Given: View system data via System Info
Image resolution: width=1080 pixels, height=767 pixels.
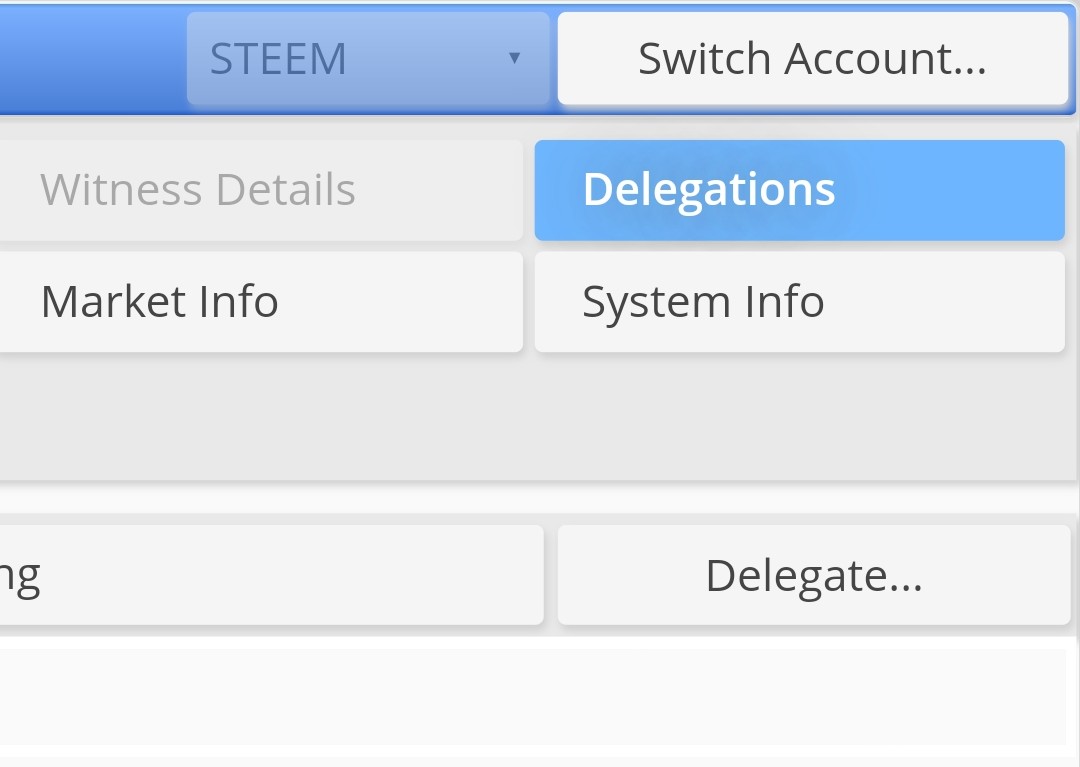Looking at the screenshot, I should pos(800,302).
